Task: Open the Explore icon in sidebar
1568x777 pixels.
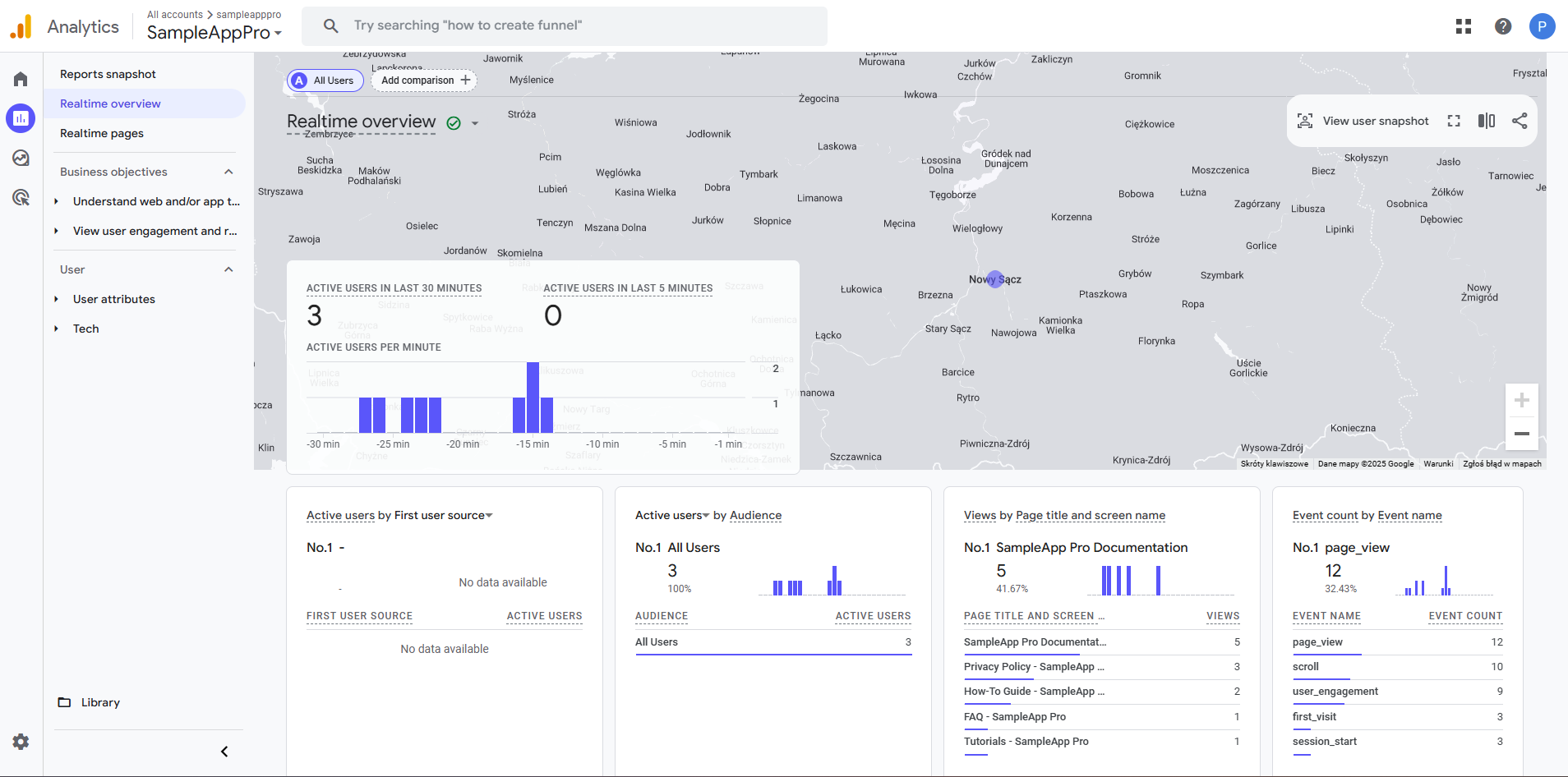Action: click(21, 158)
